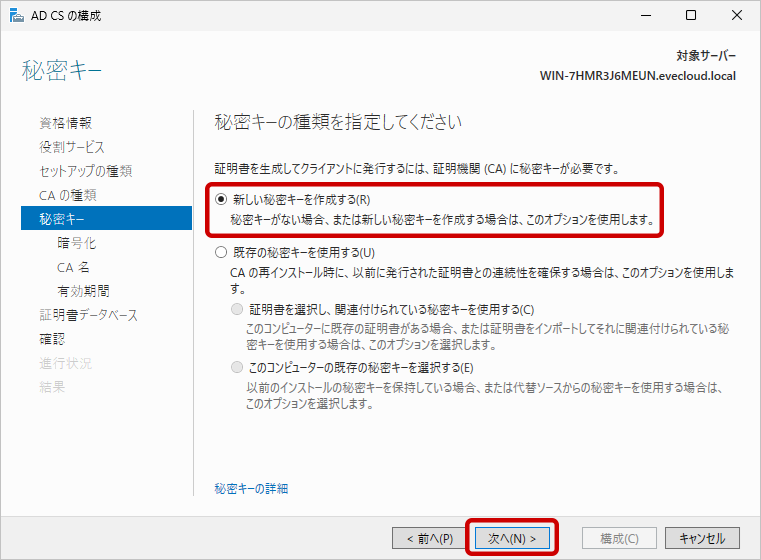This screenshot has width=761, height=560.
Task: Minimize the AD CS configuration window
Action: click(x=645, y=16)
